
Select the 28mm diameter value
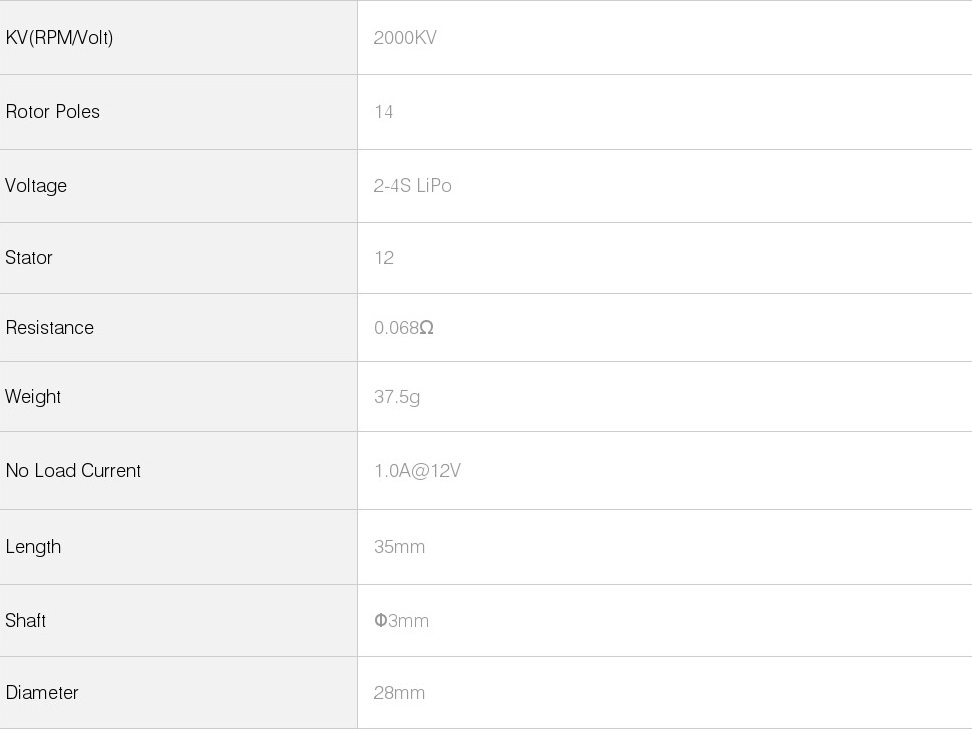click(399, 693)
